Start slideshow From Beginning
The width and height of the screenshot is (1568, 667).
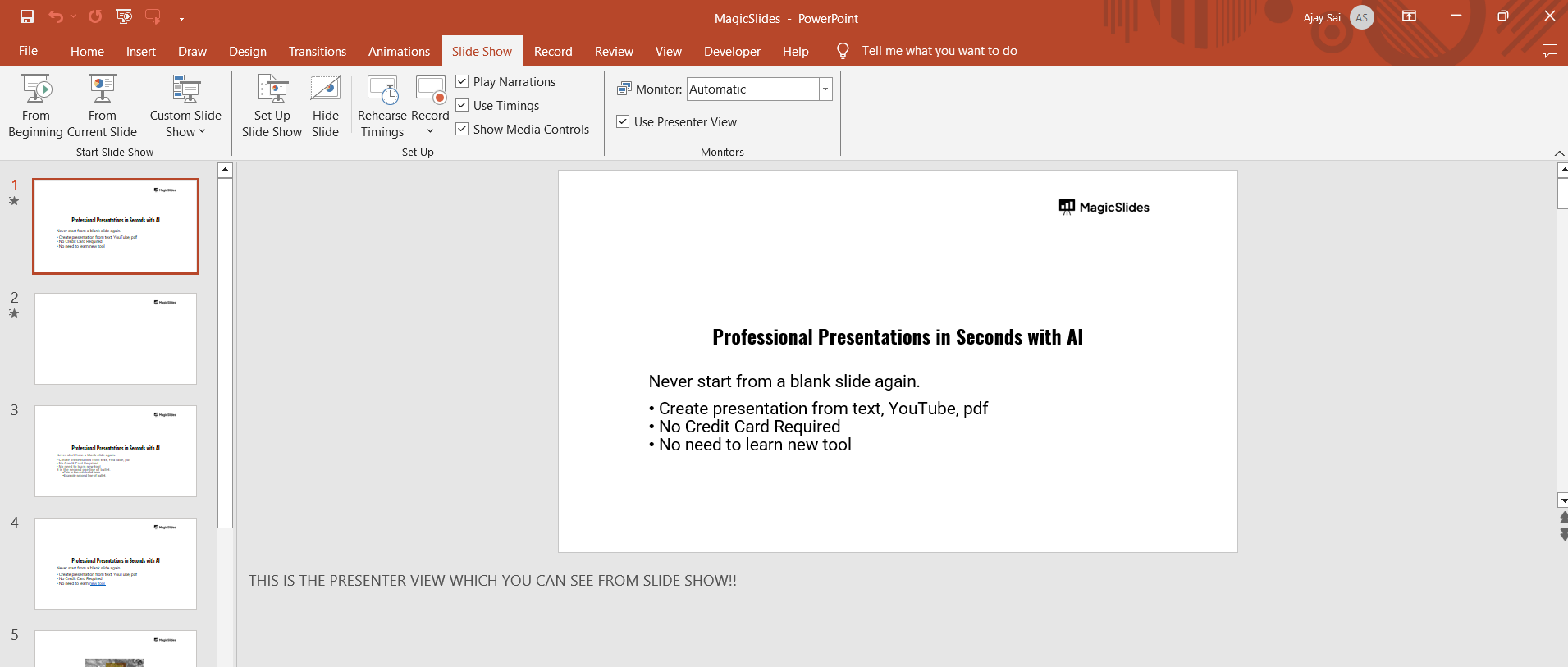[x=36, y=106]
